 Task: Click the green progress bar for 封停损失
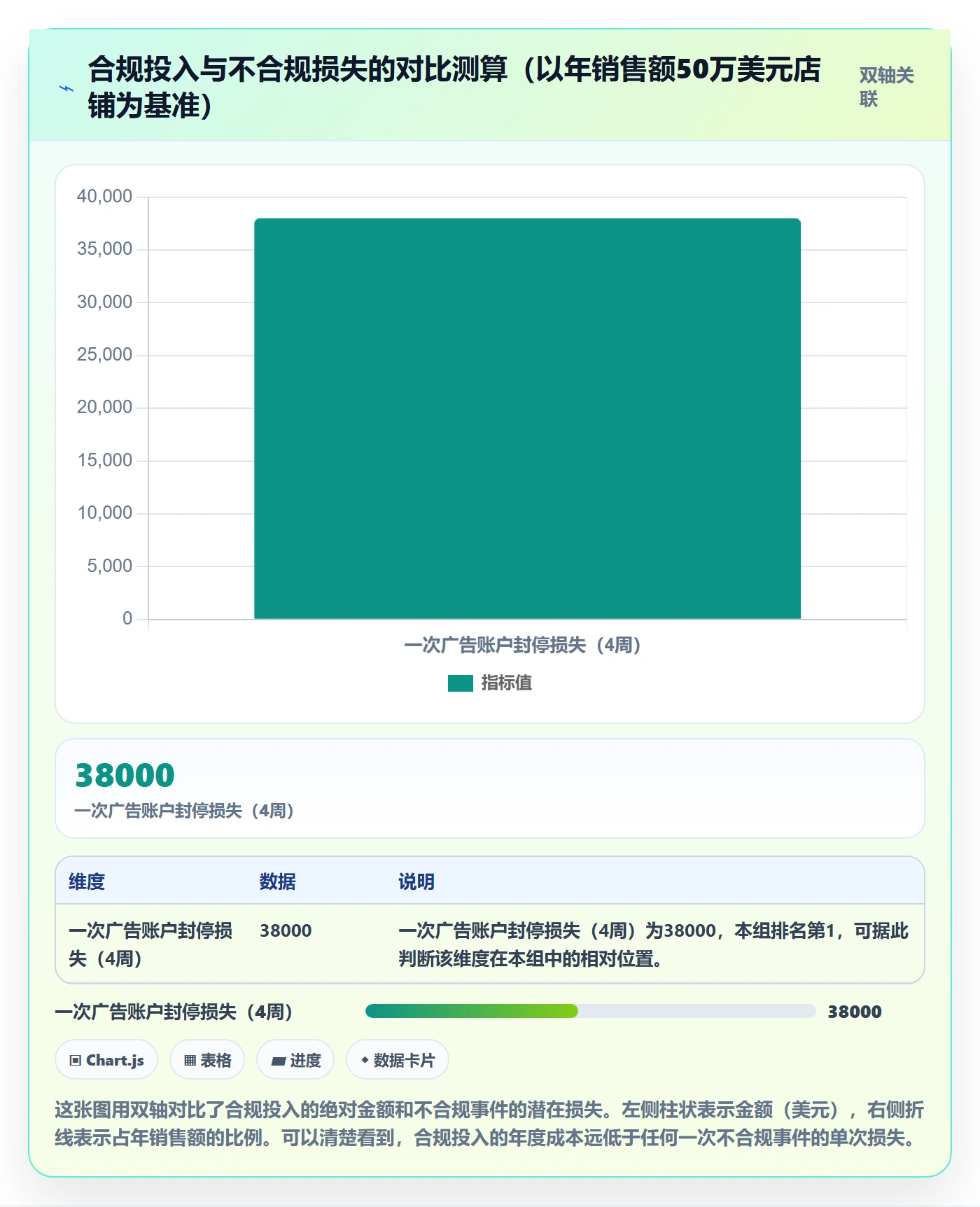pyautogui.click(x=472, y=1011)
